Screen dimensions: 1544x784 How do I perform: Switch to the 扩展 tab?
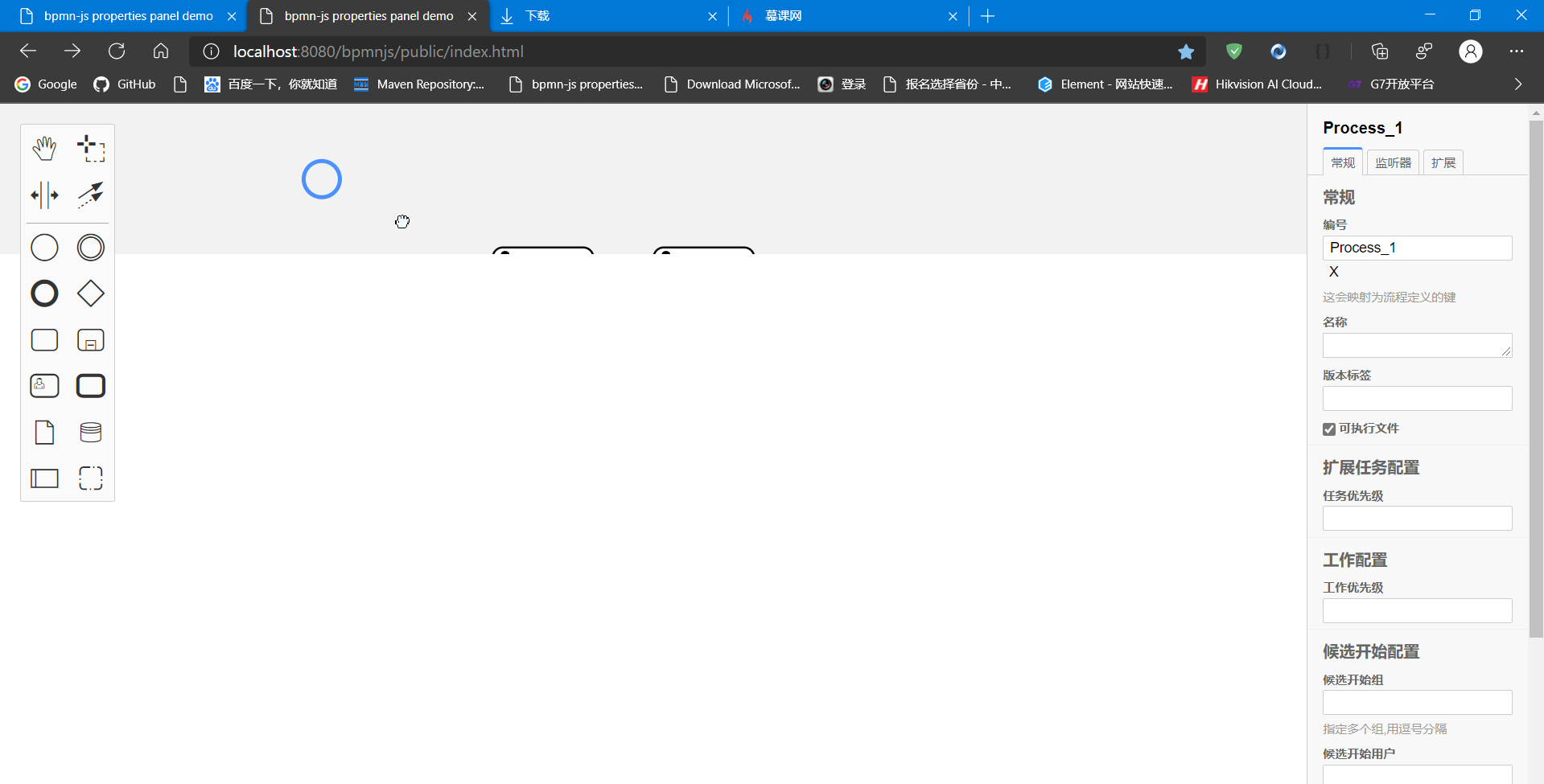1443,162
